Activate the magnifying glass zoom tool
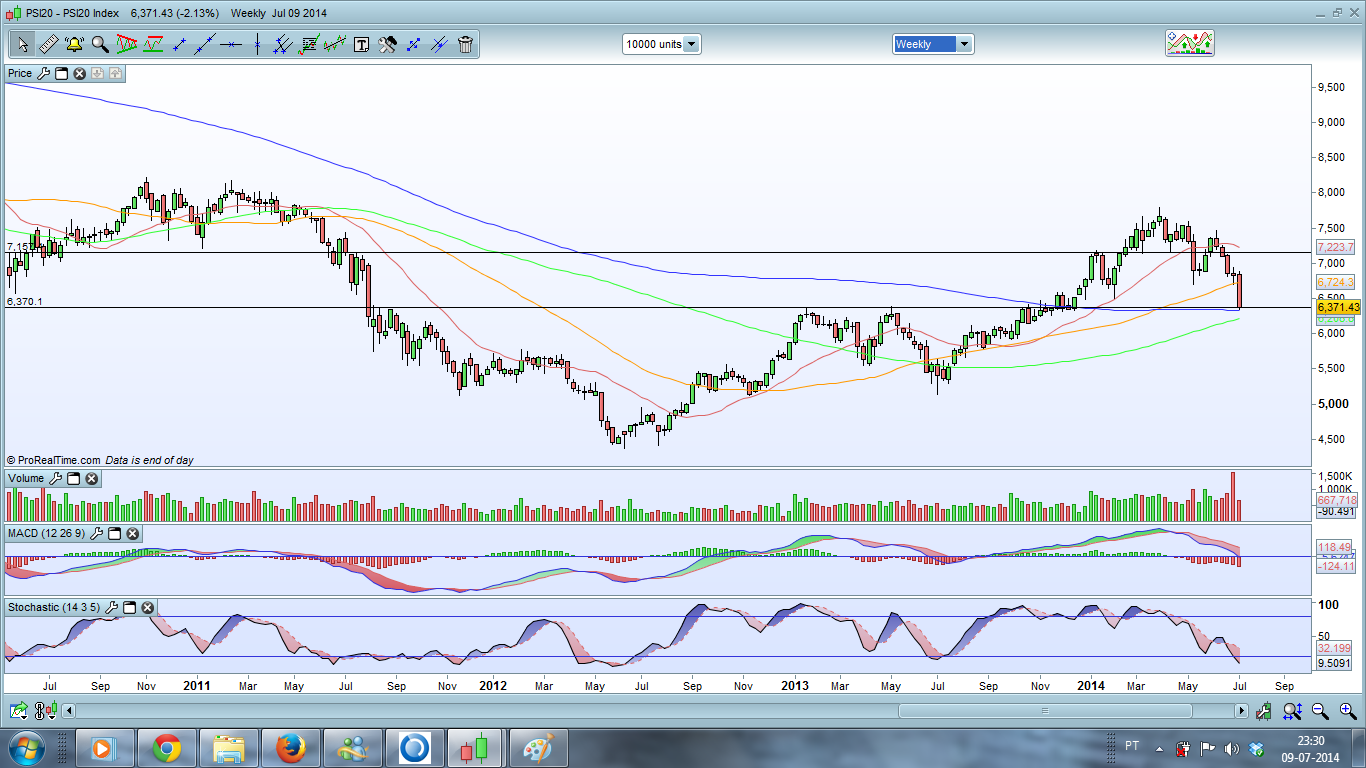The height and width of the screenshot is (768, 1366). coord(100,44)
